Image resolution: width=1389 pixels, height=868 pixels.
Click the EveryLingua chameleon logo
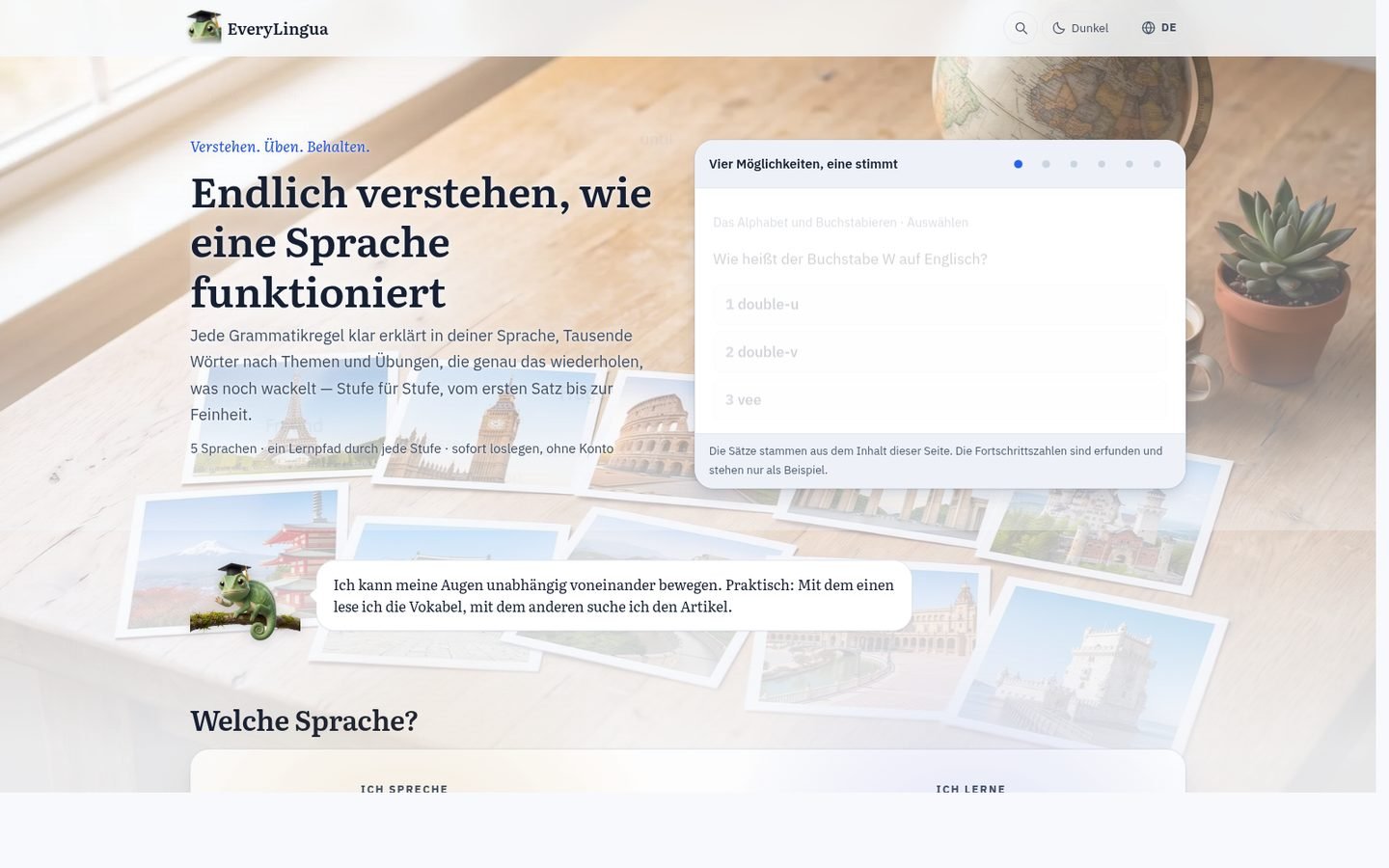click(204, 27)
